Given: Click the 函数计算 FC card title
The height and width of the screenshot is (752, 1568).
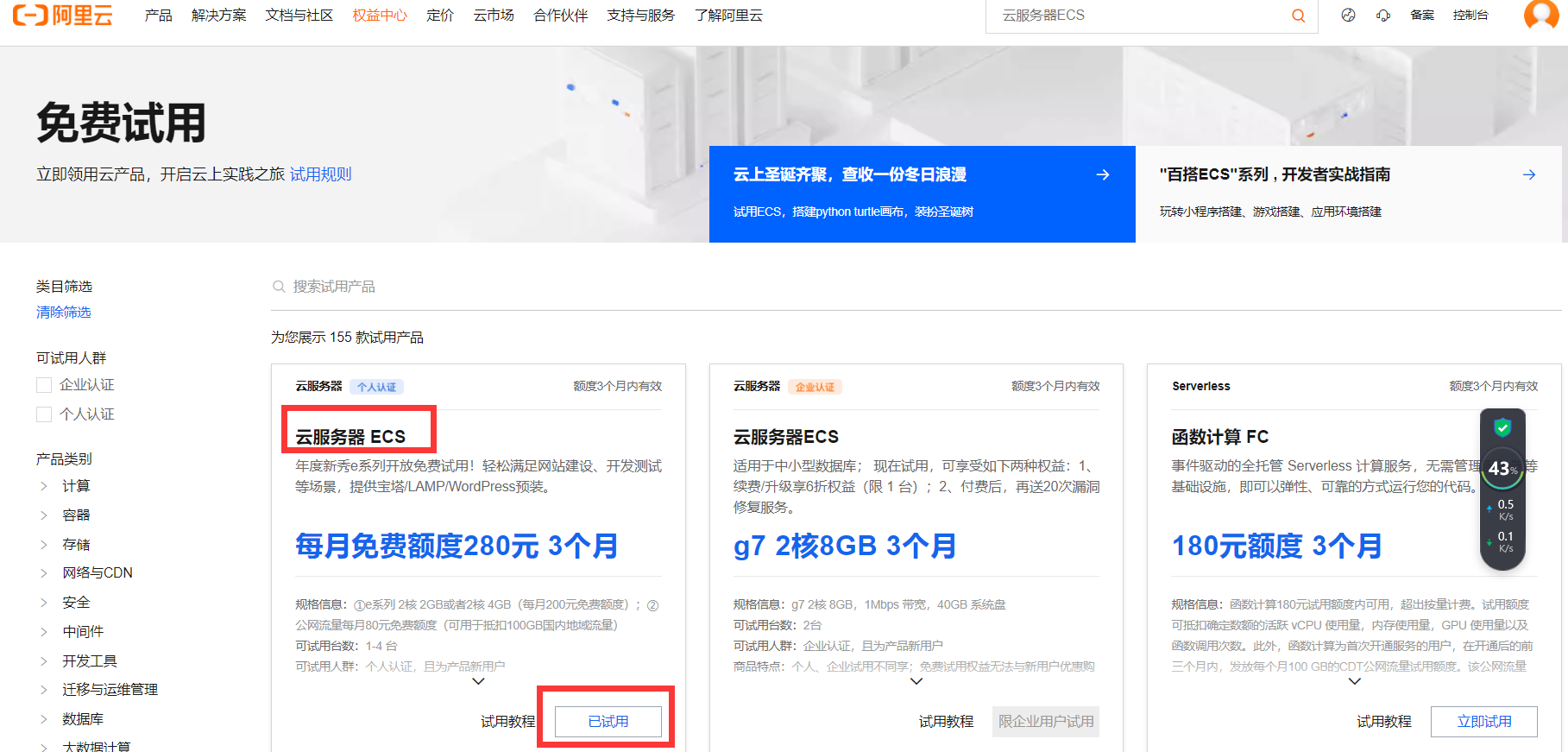Looking at the screenshot, I should 1220,437.
